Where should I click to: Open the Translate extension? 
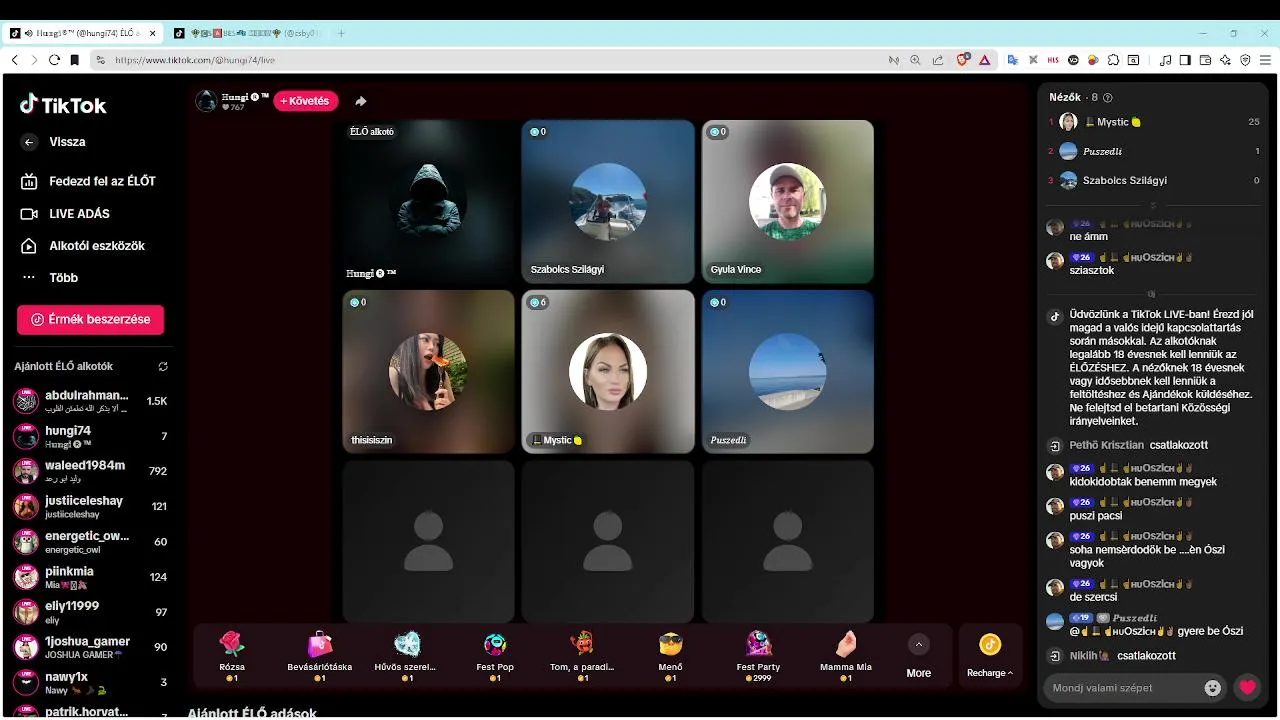[x=1012, y=60]
